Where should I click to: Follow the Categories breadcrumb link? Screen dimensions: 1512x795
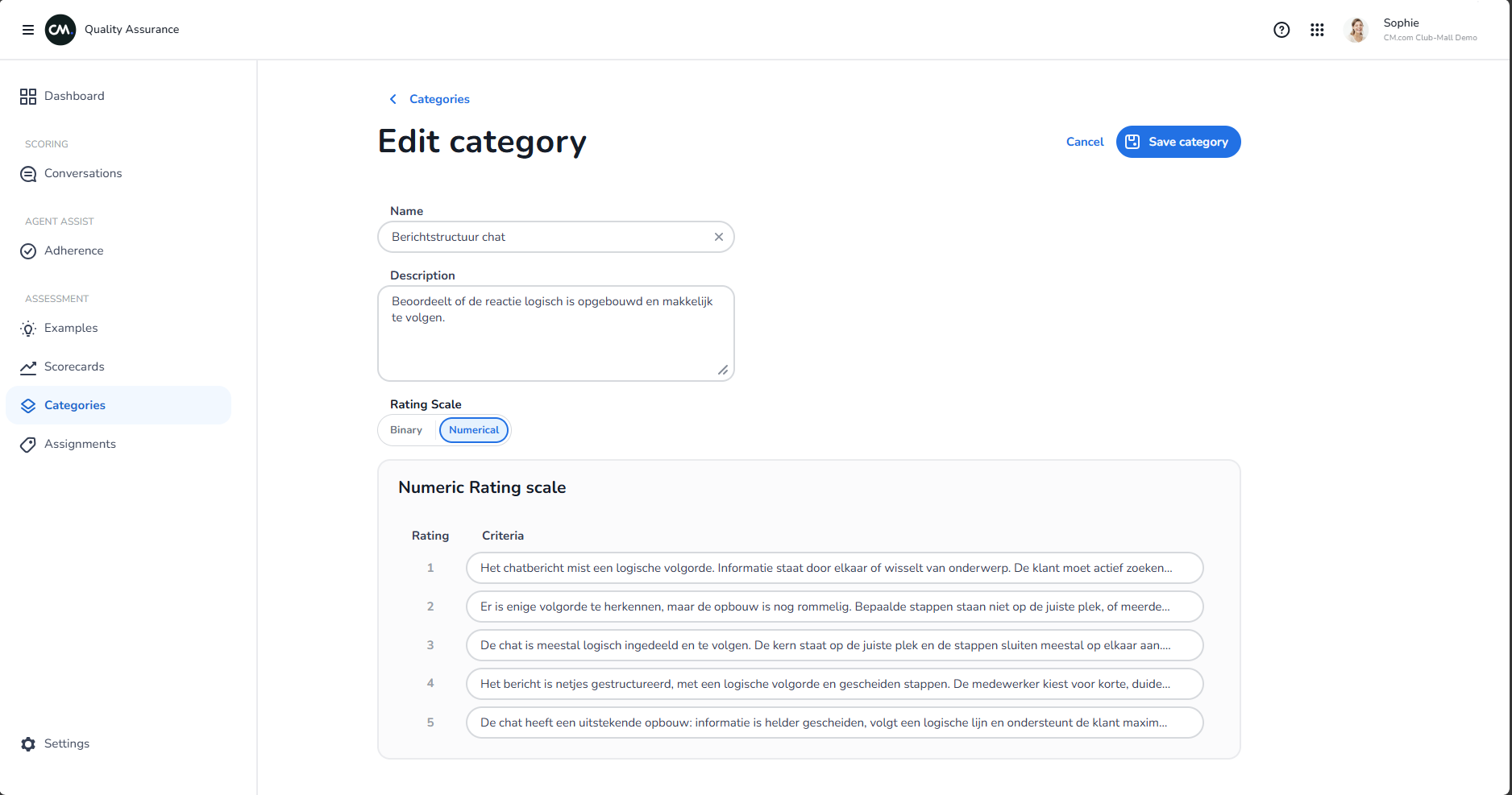(439, 99)
